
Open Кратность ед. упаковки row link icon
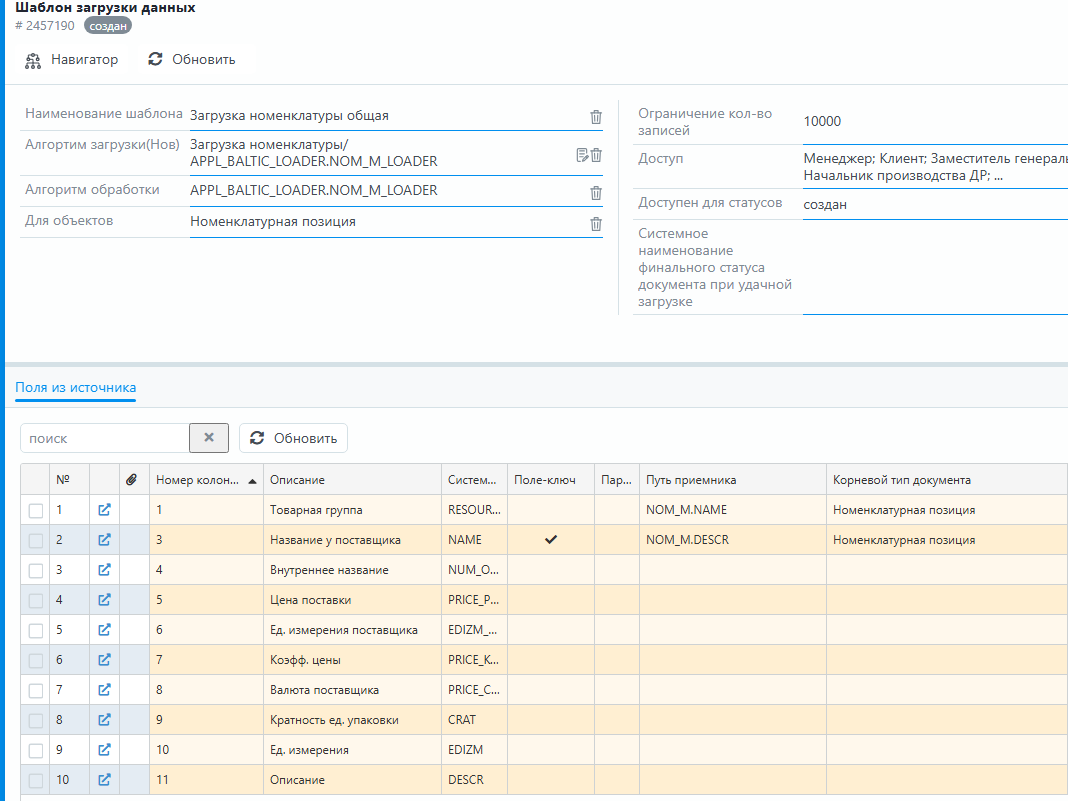coord(104,720)
